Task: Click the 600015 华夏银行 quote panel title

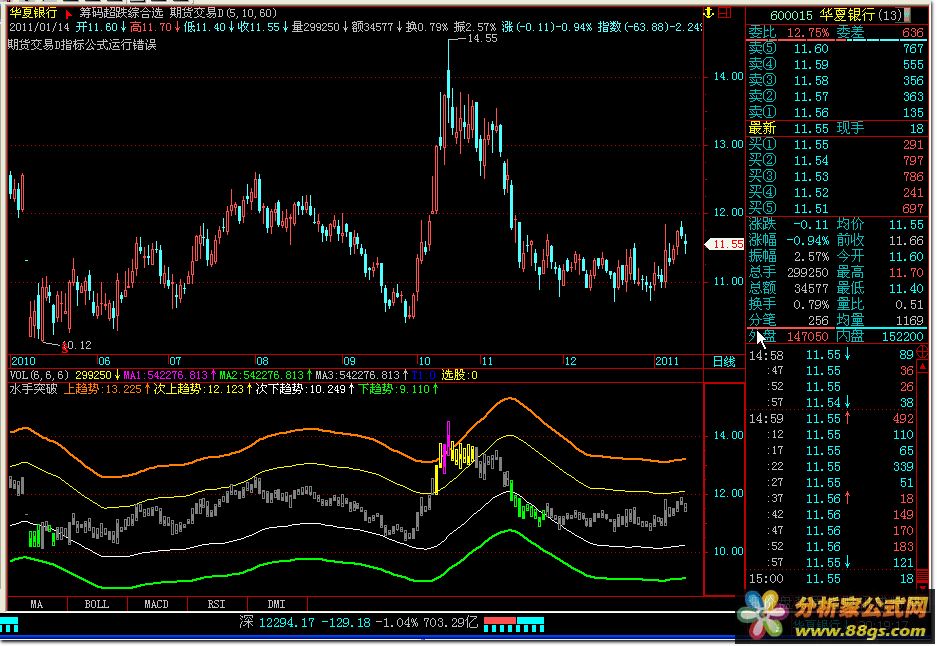Action: 835,14
